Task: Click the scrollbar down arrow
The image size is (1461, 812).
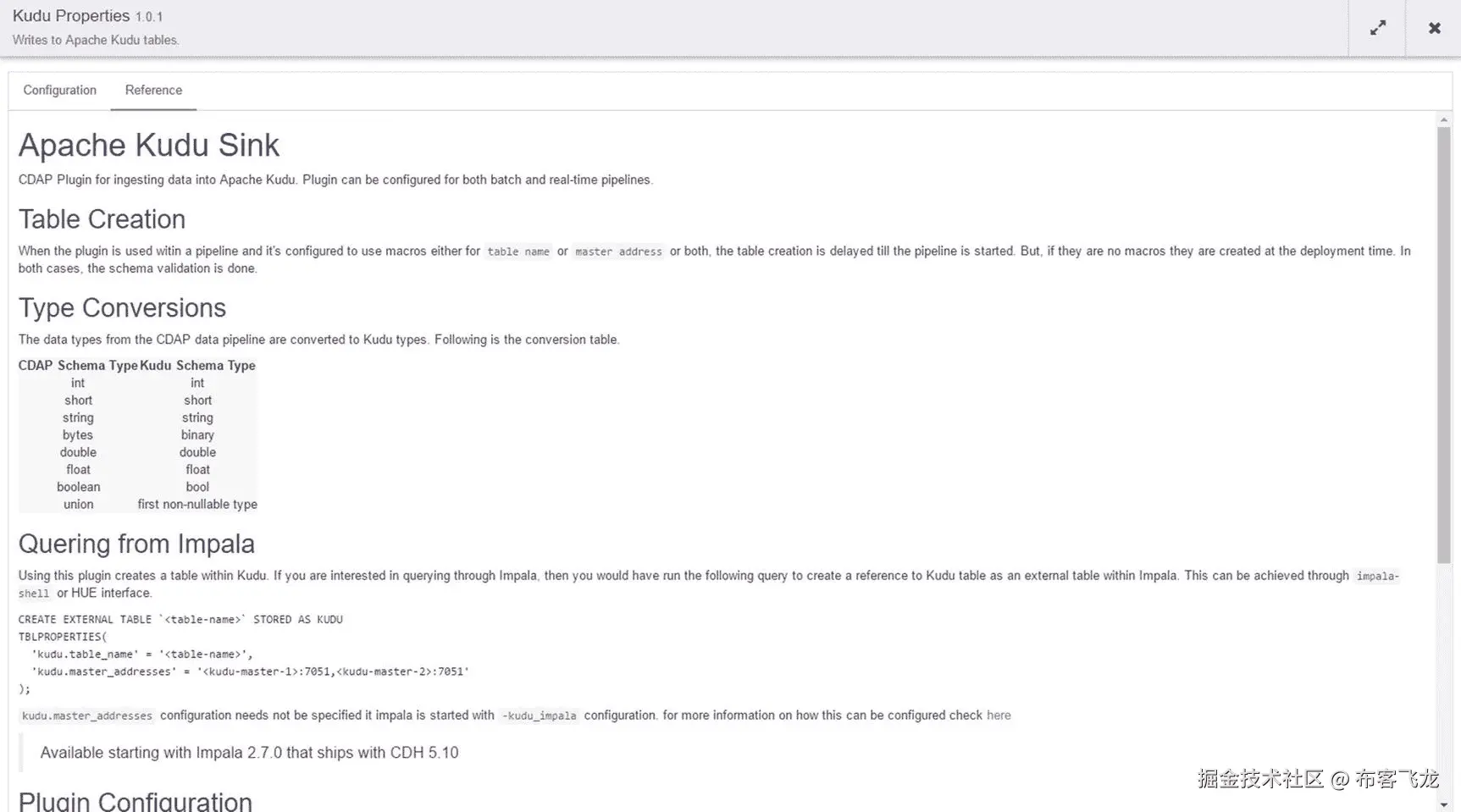Action: (1444, 804)
